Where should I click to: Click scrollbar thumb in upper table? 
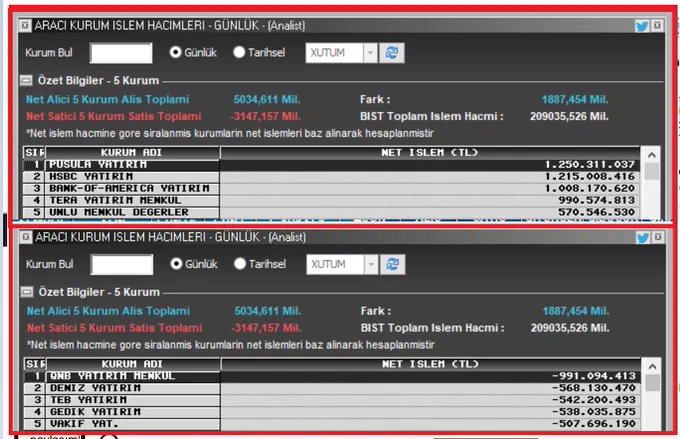(x=651, y=171)
